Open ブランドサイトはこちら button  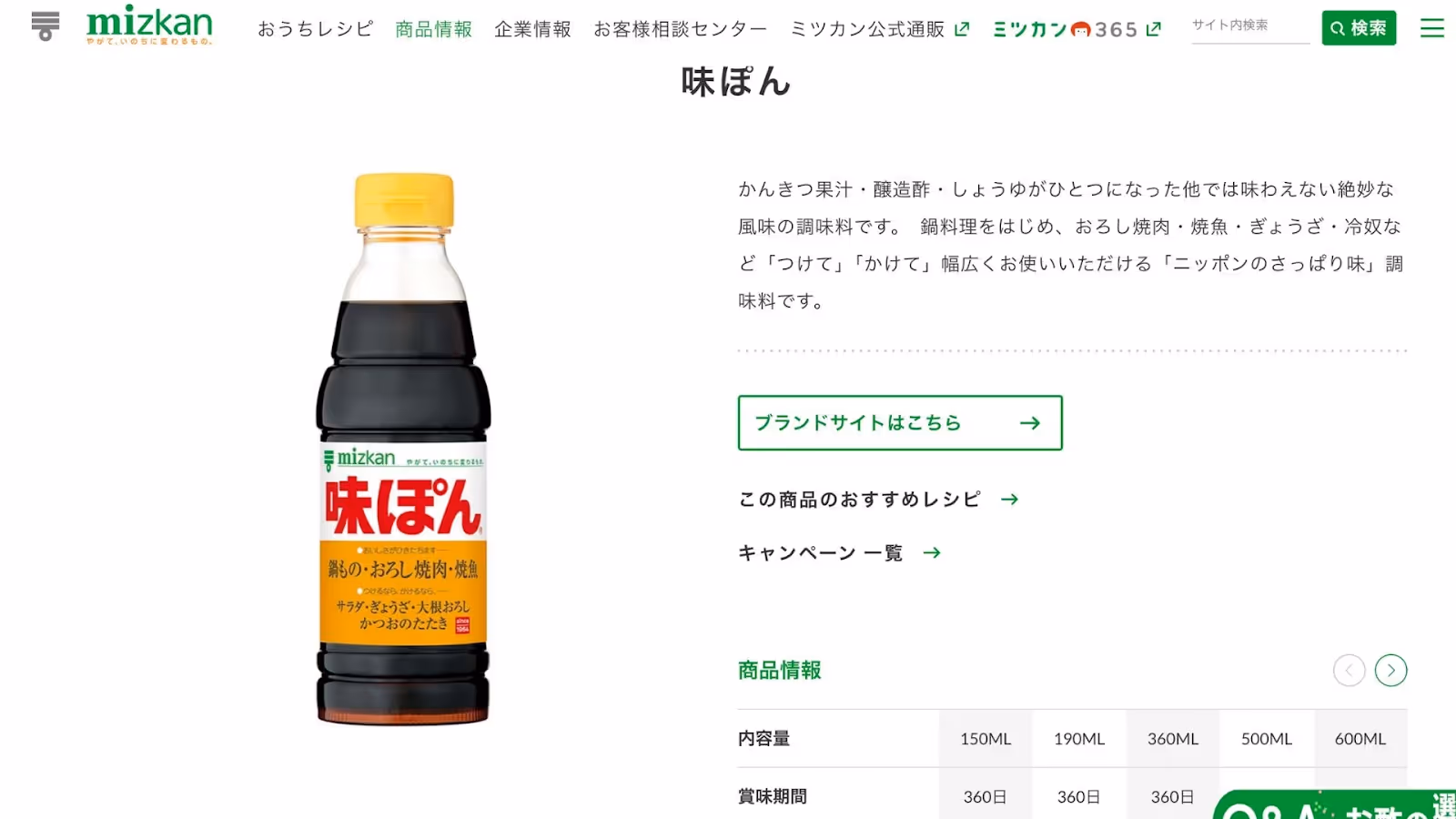pos(900,422)
